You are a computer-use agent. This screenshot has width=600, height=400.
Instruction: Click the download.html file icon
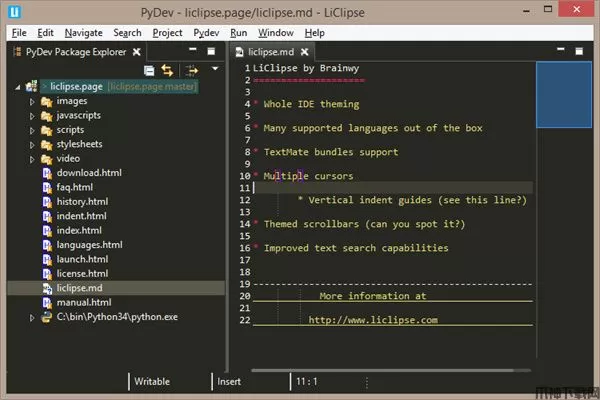coord(46,173)
